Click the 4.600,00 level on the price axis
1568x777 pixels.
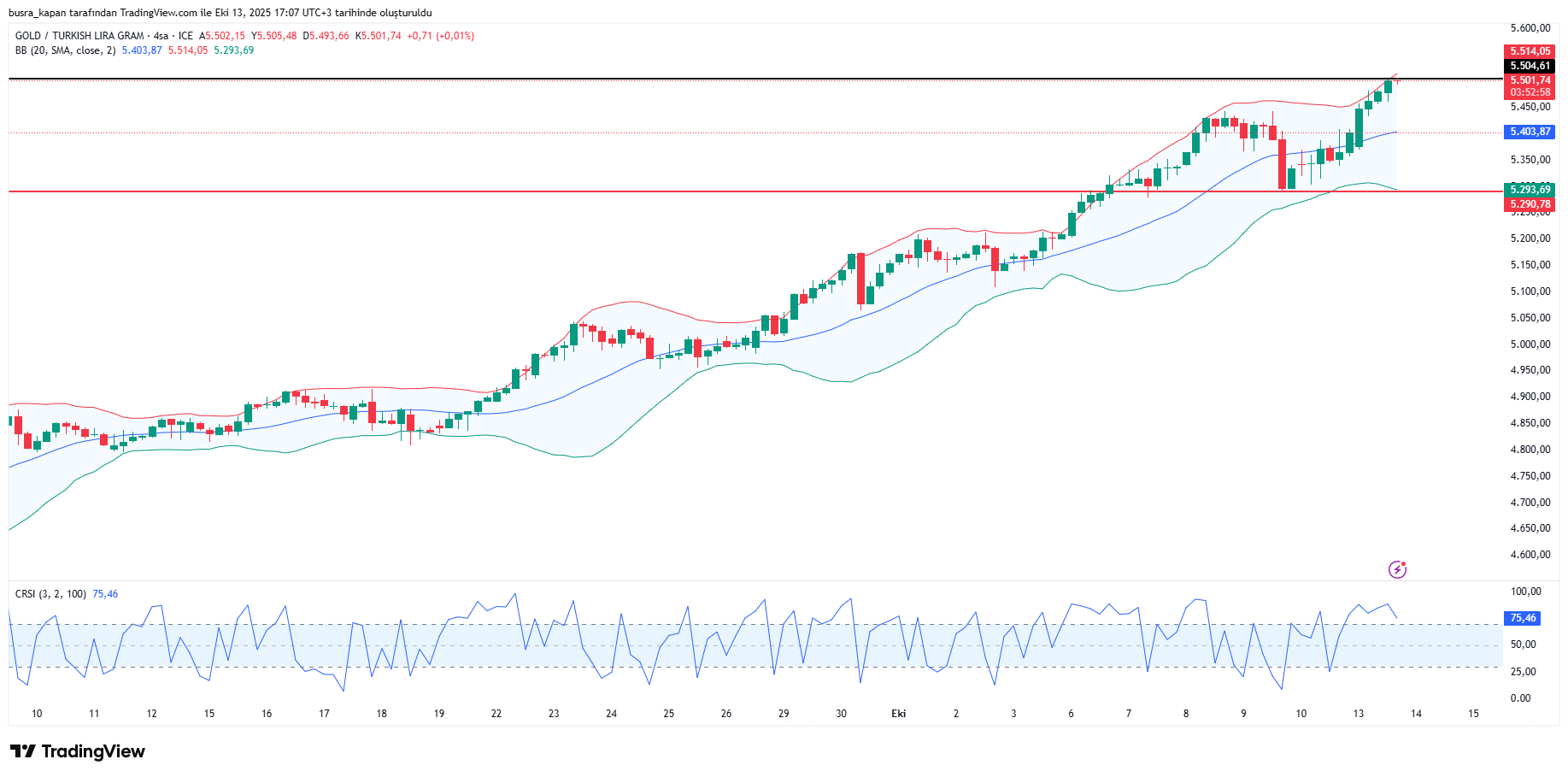pyautogui.click(x=1530, y=555)
